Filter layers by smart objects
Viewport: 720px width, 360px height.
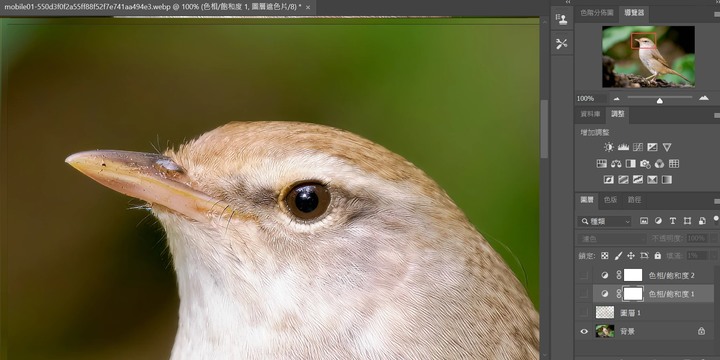[702, 221]
